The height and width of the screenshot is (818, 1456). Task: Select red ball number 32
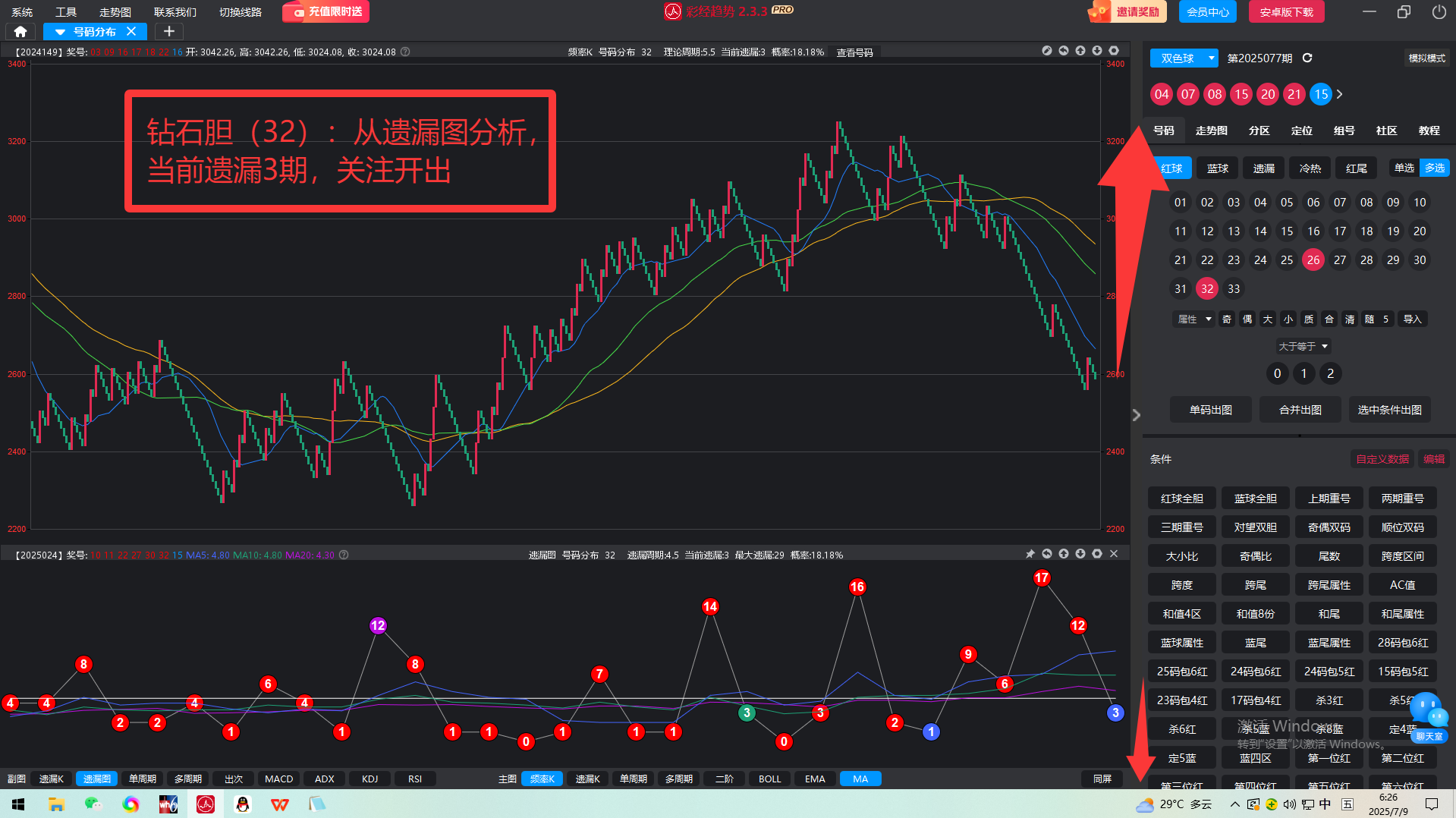point(1207,288)
